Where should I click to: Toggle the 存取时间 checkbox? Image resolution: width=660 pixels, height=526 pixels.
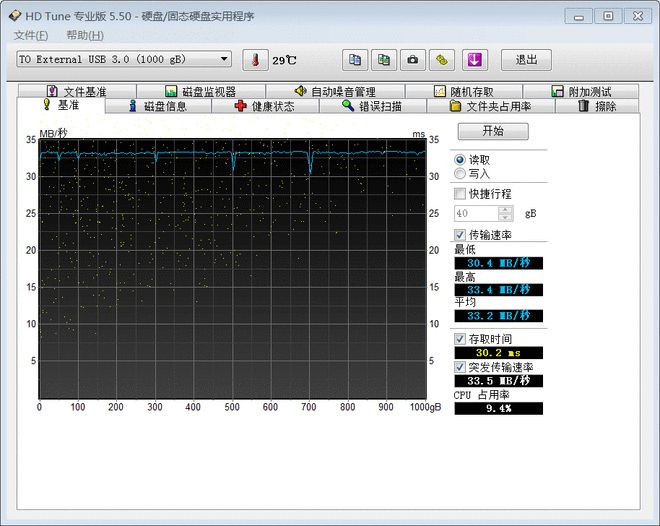[460, 339]
